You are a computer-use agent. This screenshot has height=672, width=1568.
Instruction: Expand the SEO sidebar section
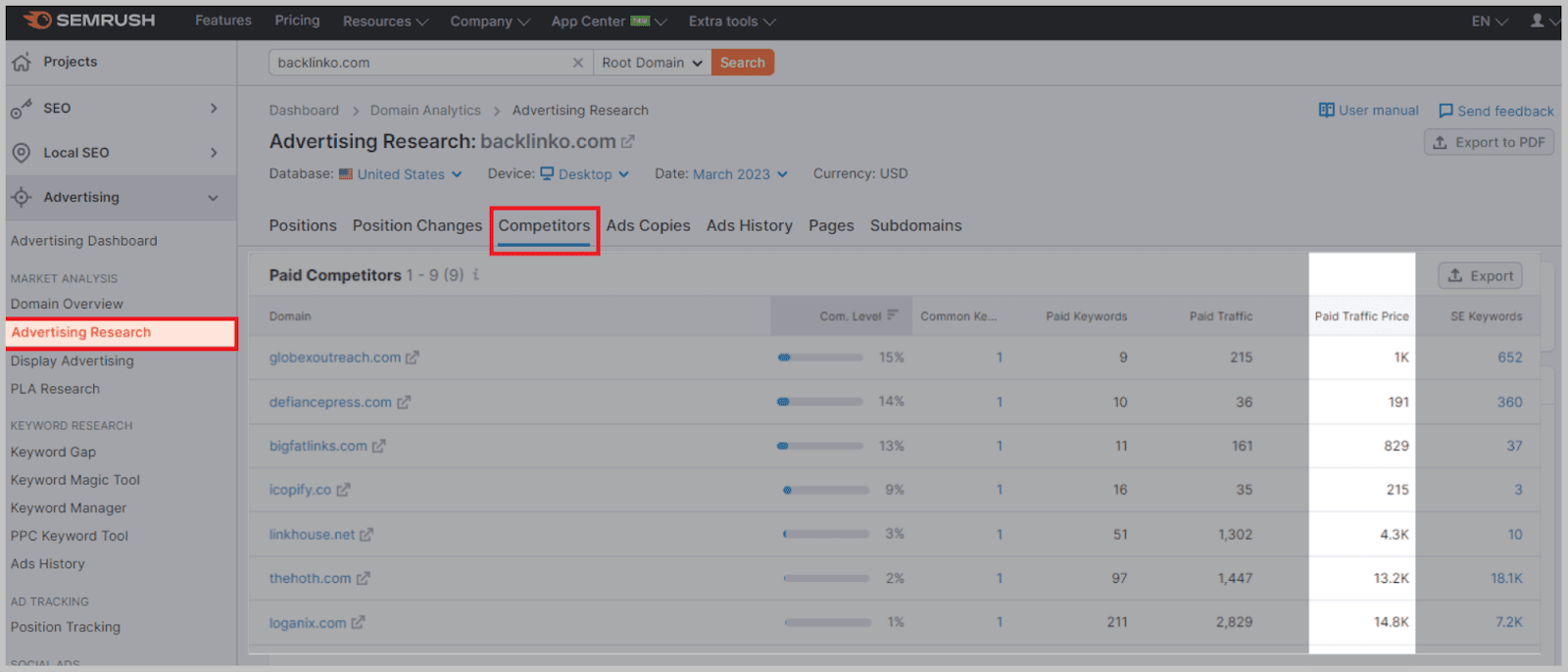pyautogui.click(x=214, y=109)
